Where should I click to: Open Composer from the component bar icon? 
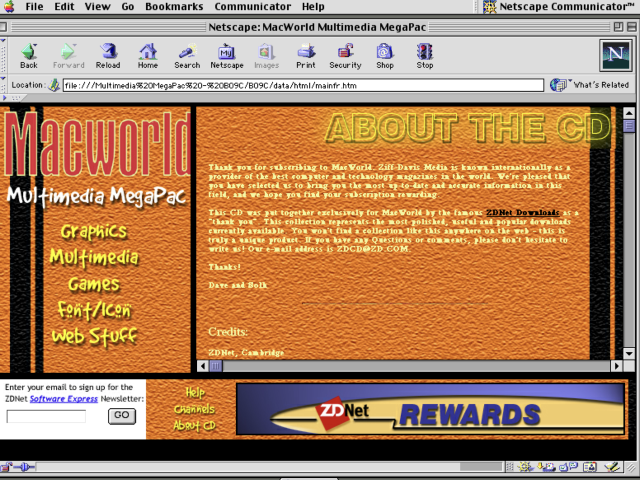[x=612, y=467]
